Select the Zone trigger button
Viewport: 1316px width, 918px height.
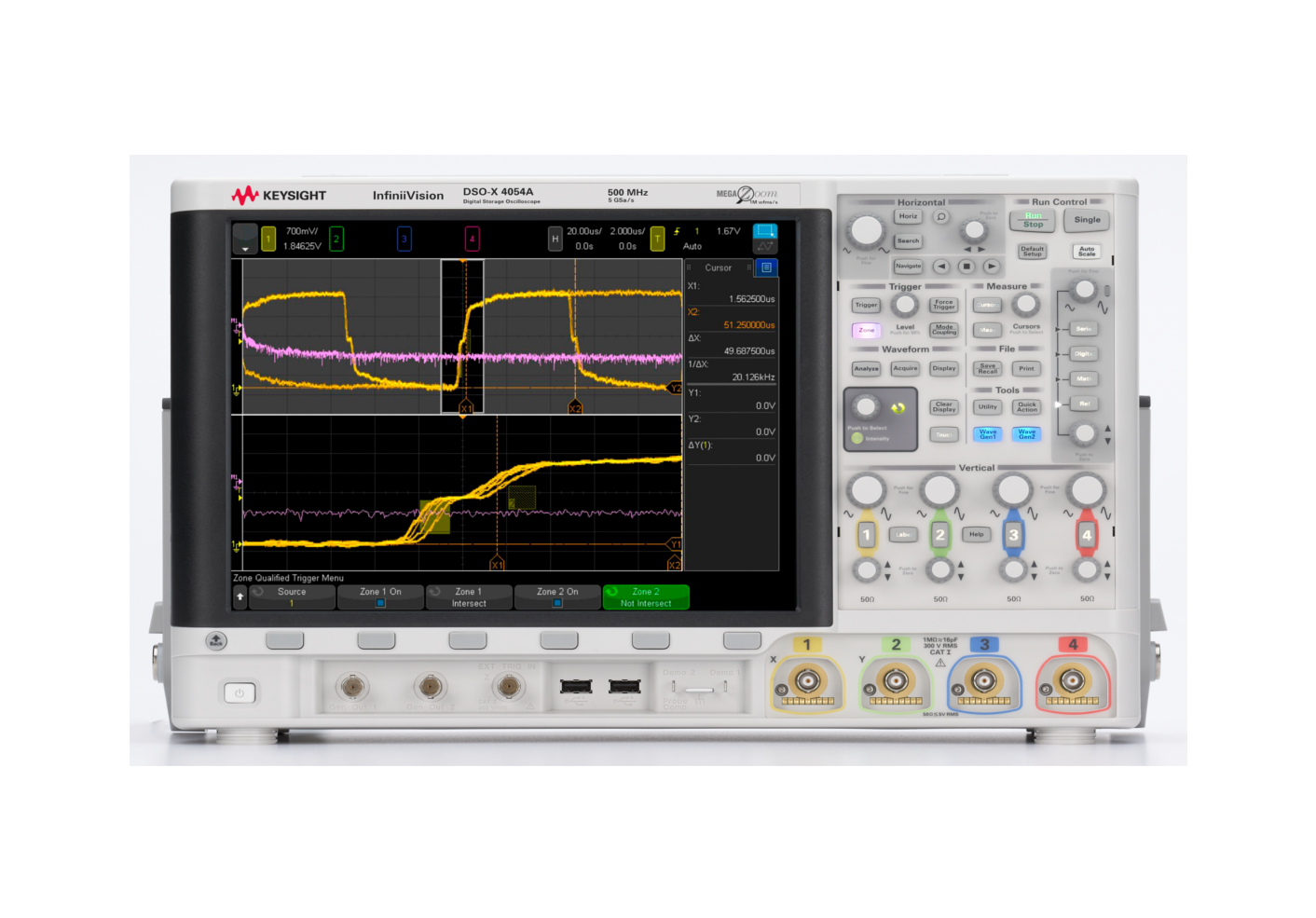(x=866, y=331)
